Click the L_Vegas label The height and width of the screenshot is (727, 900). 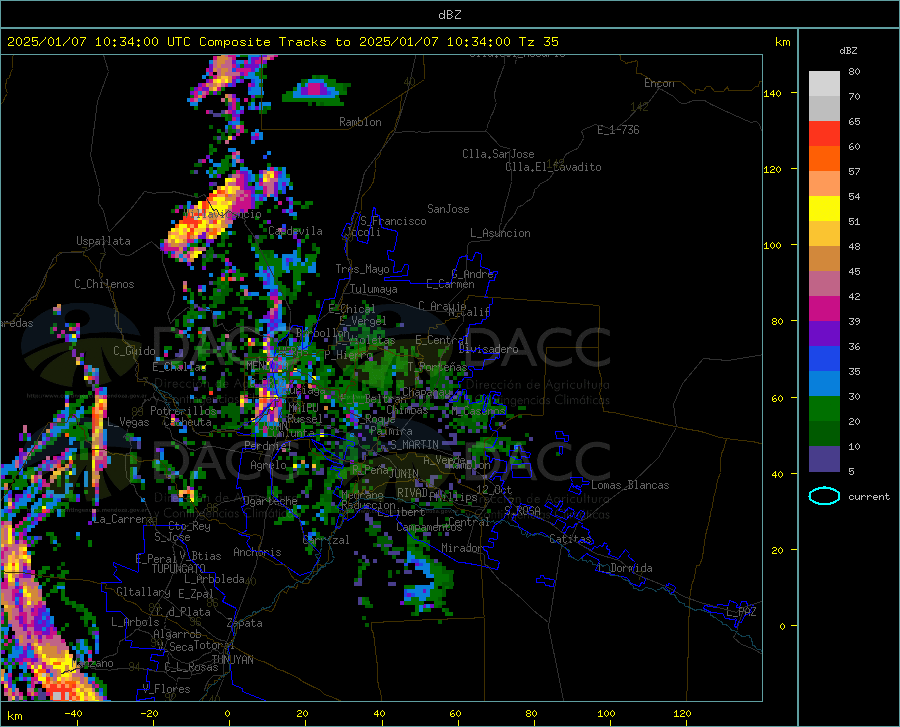point(128,422)
